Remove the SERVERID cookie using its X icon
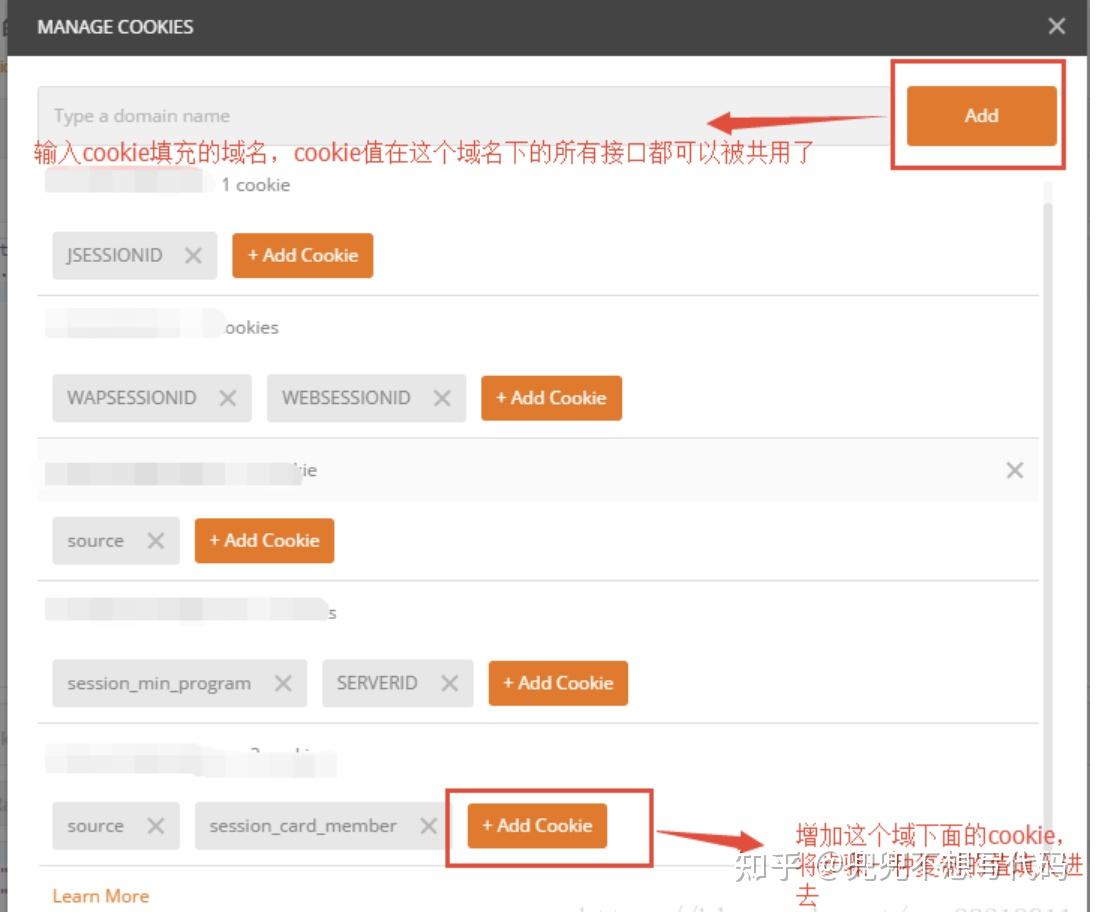This screenshot has width=1097, height=912. coord(449,683)
